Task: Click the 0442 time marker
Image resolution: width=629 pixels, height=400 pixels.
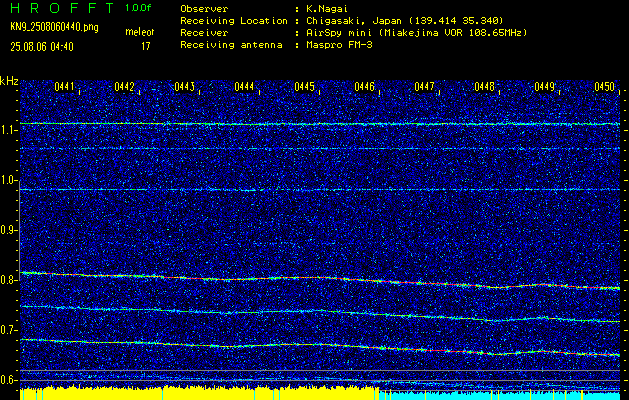Action: (x=124, y=87)
